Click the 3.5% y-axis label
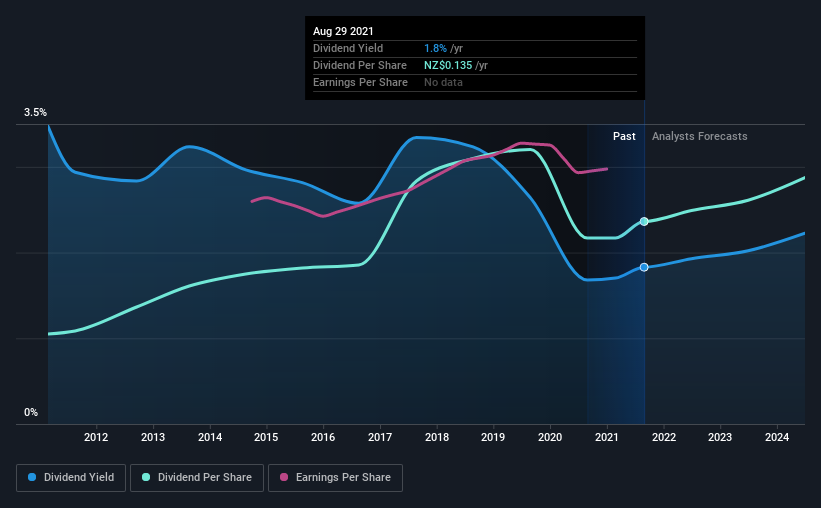Viewport: 821px width, 508px height. [x=35, y=113]
